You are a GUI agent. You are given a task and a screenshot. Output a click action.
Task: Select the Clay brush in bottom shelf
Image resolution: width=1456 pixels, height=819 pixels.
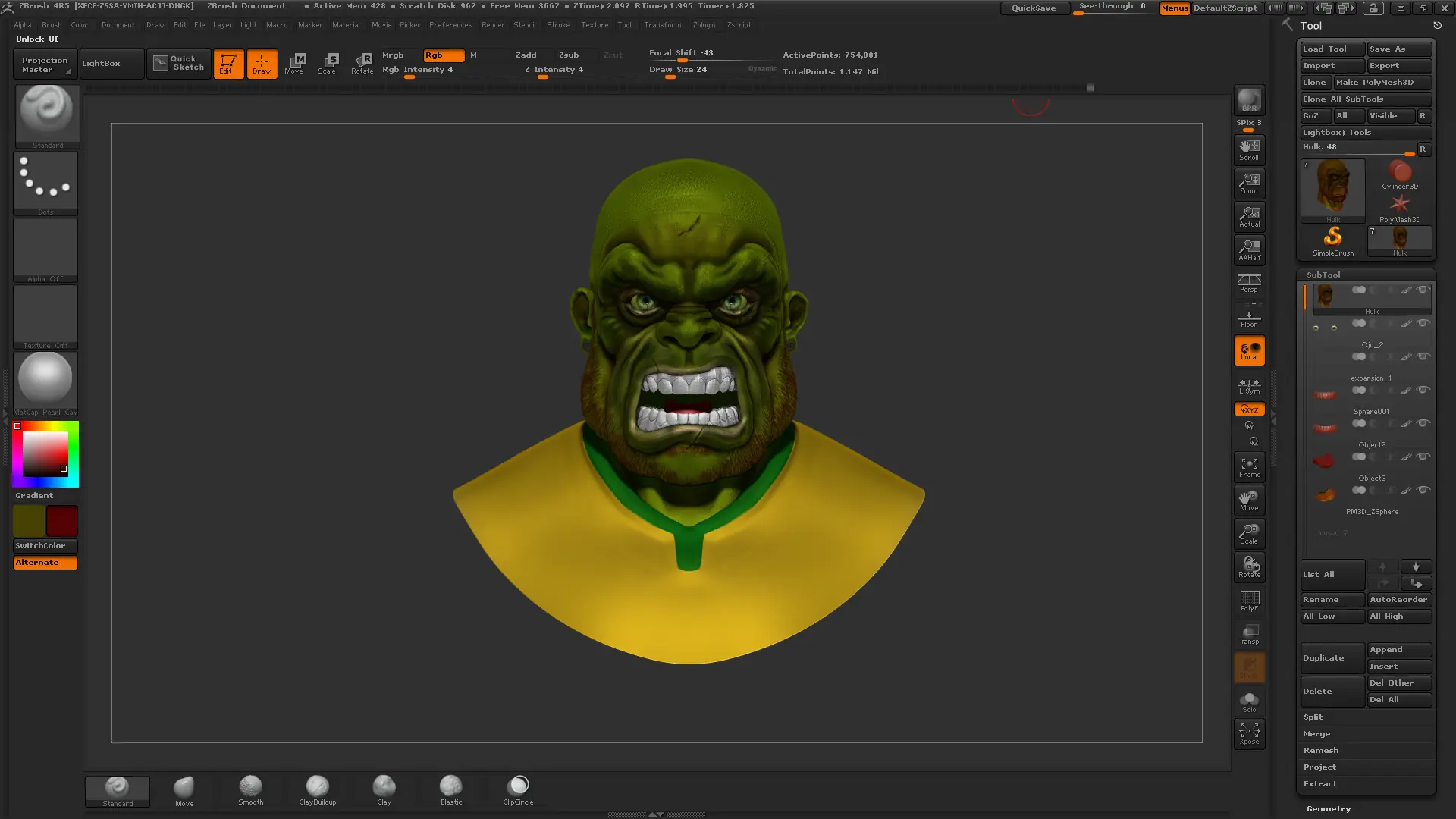[x=384, y=790]
